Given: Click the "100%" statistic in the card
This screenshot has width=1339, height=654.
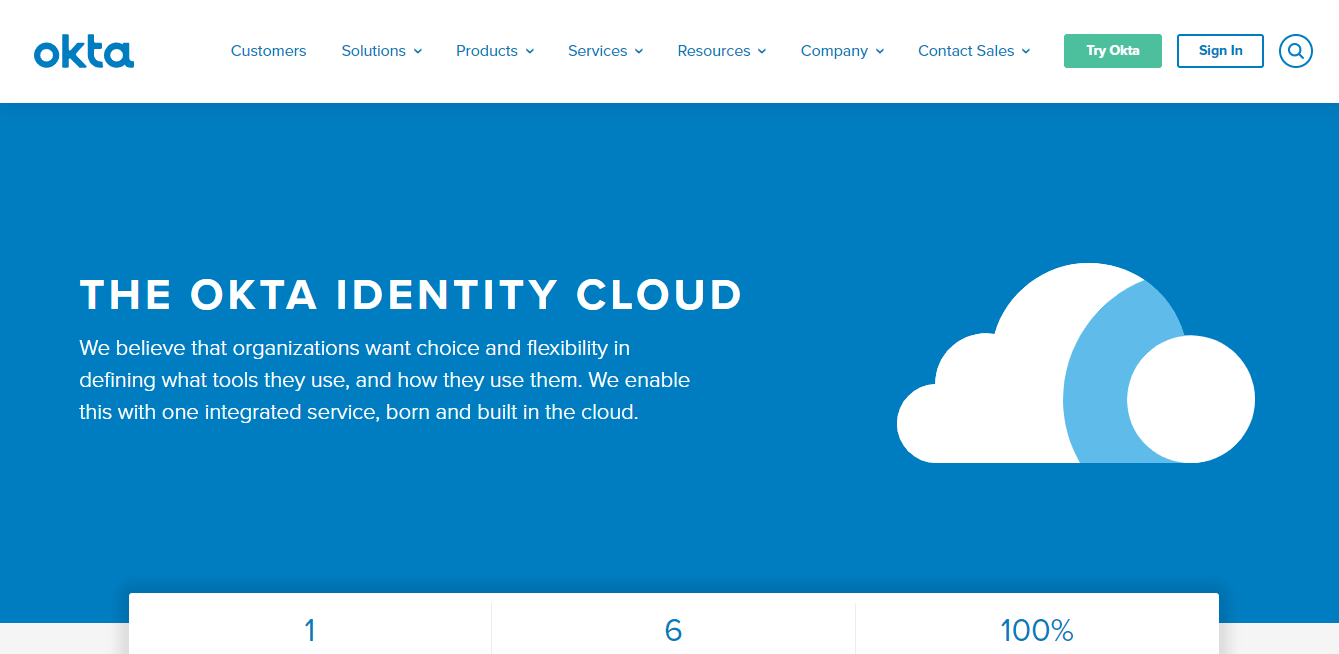Looking at the screenshot, I should (1037, 631).
